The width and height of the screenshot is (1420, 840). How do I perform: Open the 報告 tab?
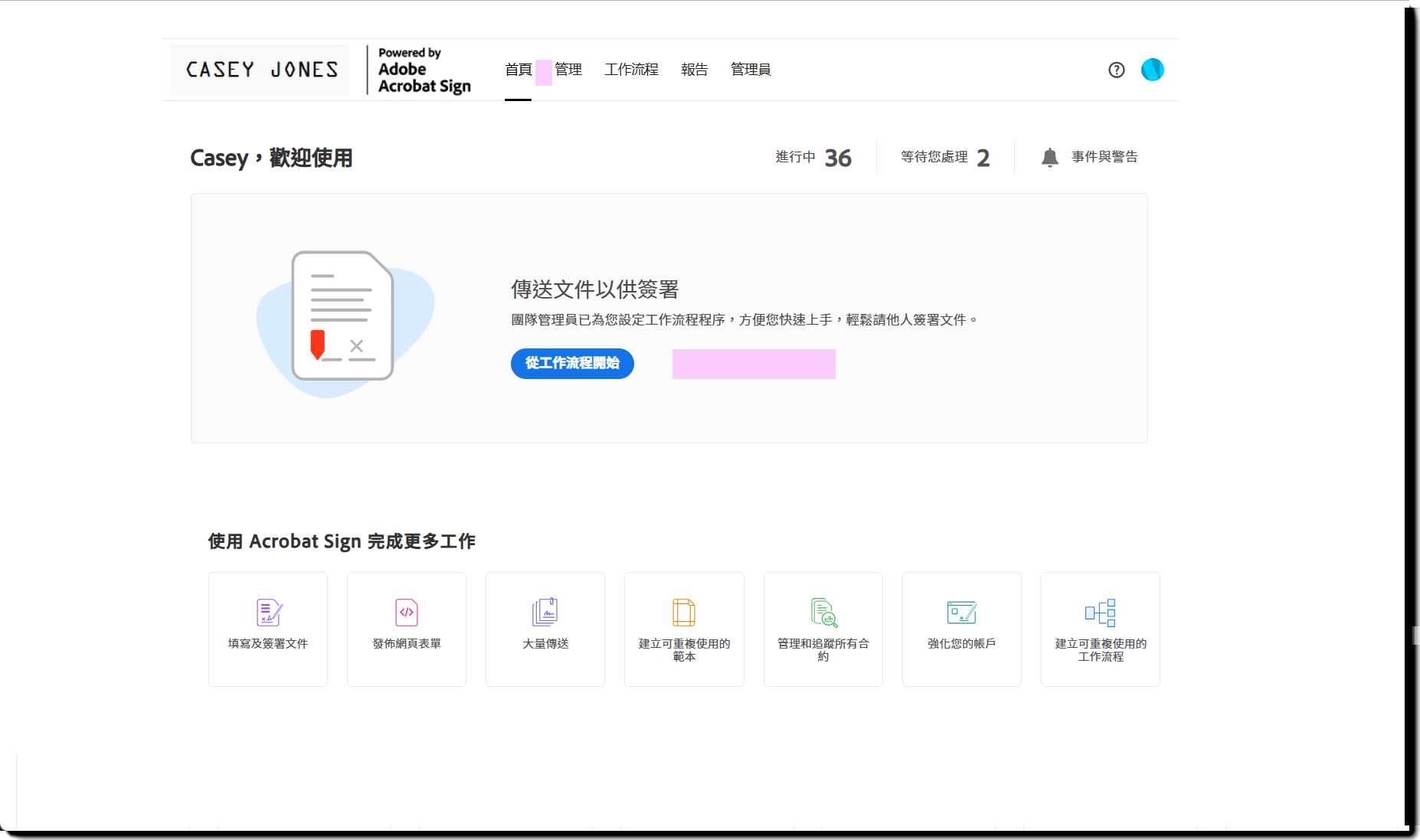pyautogui.click(x=695, y=70)
